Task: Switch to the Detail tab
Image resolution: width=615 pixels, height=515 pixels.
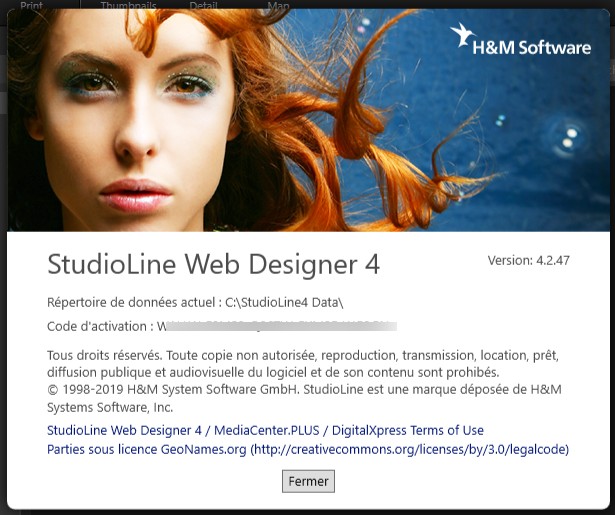Action: click(203, 6)
